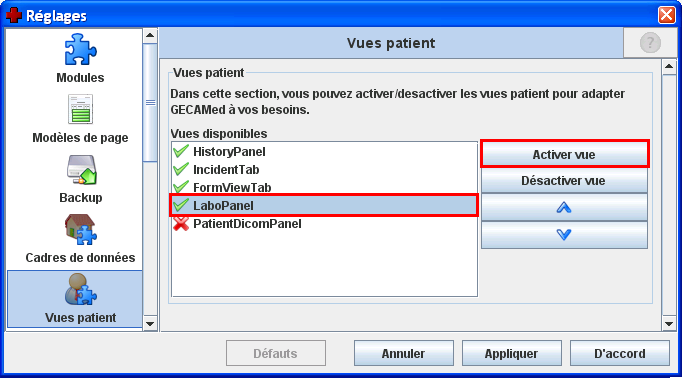The height and width of the screenshot is (378, 682).
Task: Click sidebar scrollbar up arrow
Action: point(150,35)
